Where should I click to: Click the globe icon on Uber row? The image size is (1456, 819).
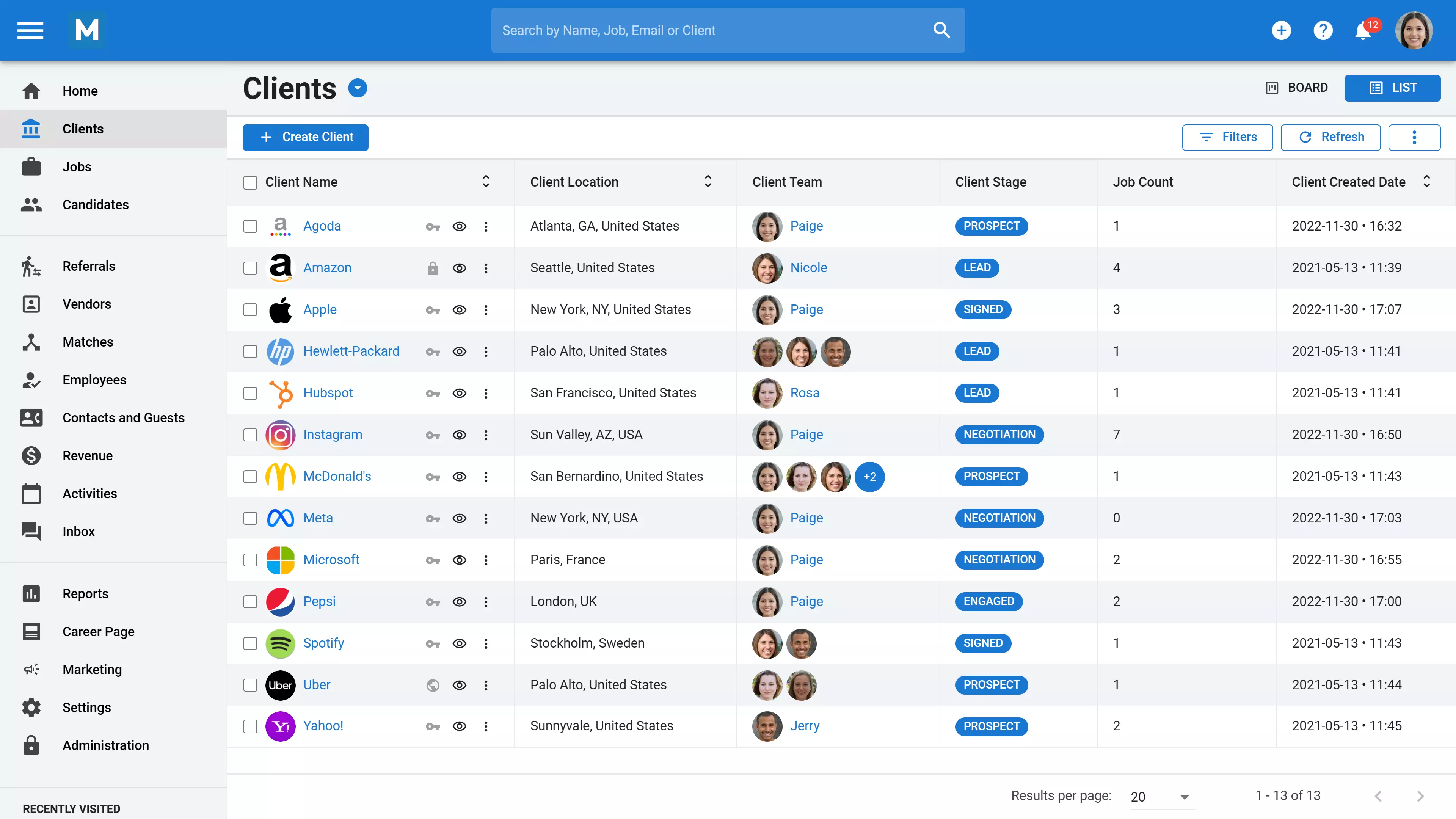[432, 685]
